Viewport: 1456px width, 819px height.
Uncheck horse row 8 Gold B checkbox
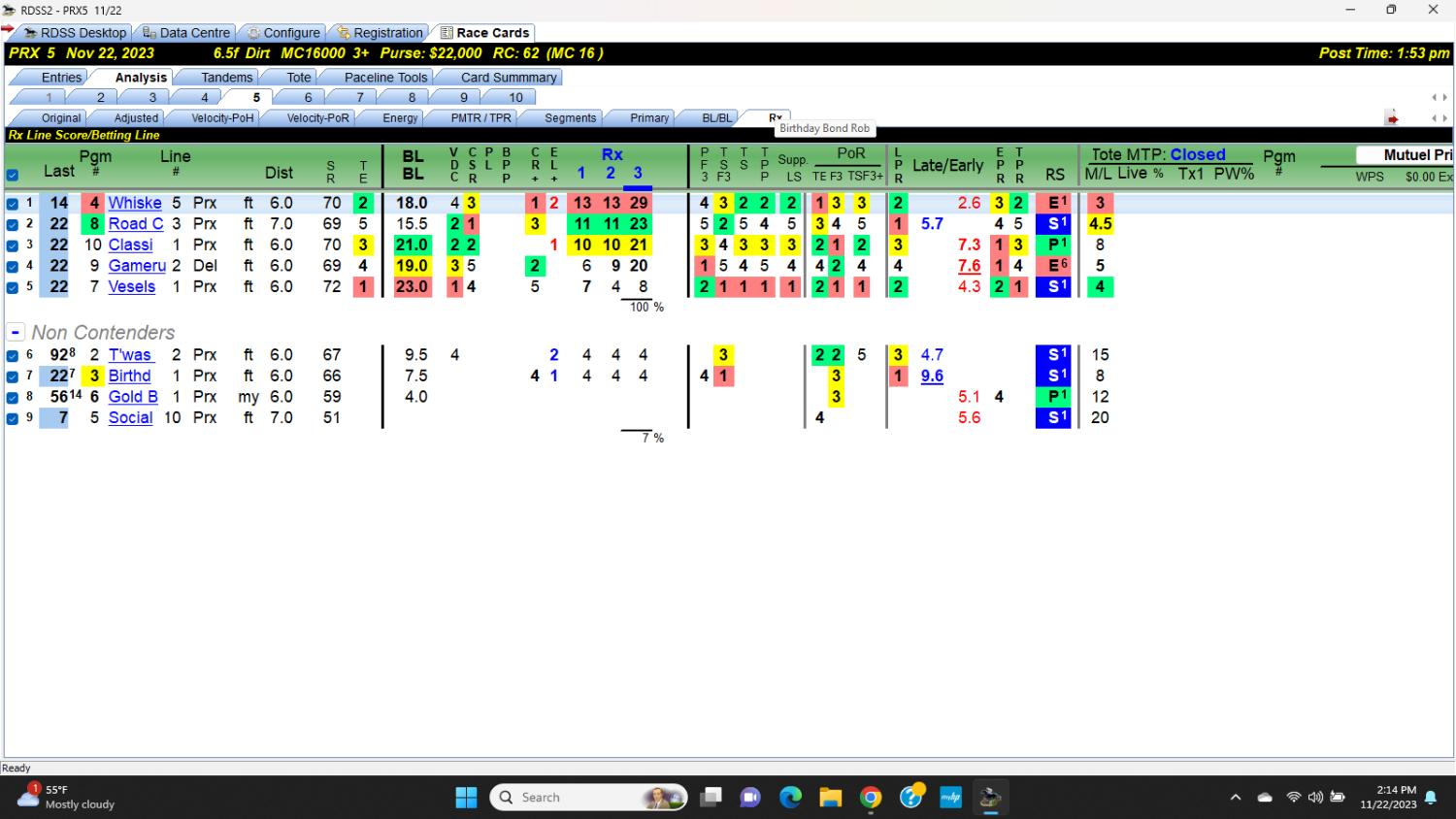pyautogui.click(x=13, y=397)
